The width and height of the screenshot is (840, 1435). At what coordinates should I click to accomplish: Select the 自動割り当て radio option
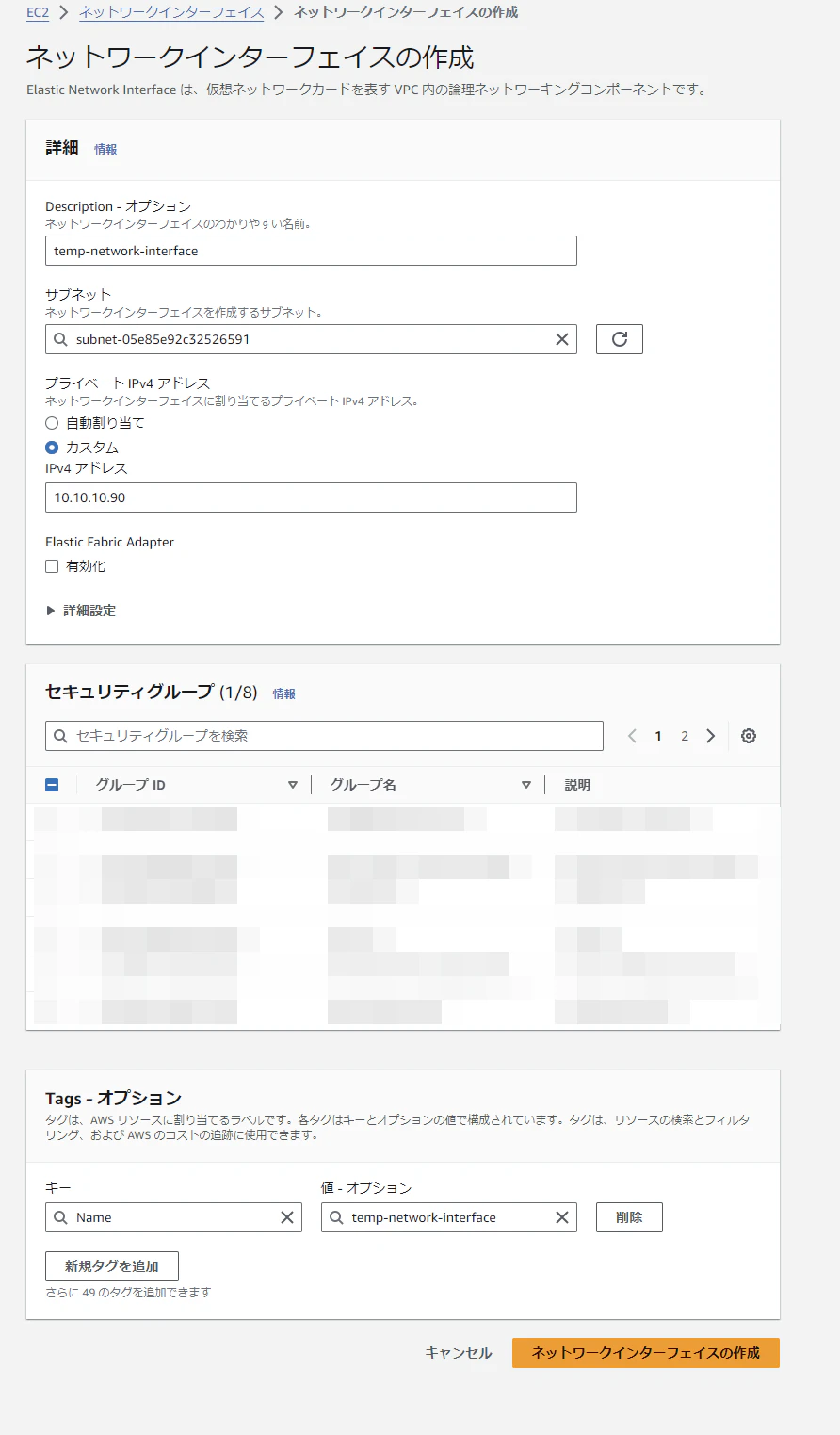[x=52, y=423]
